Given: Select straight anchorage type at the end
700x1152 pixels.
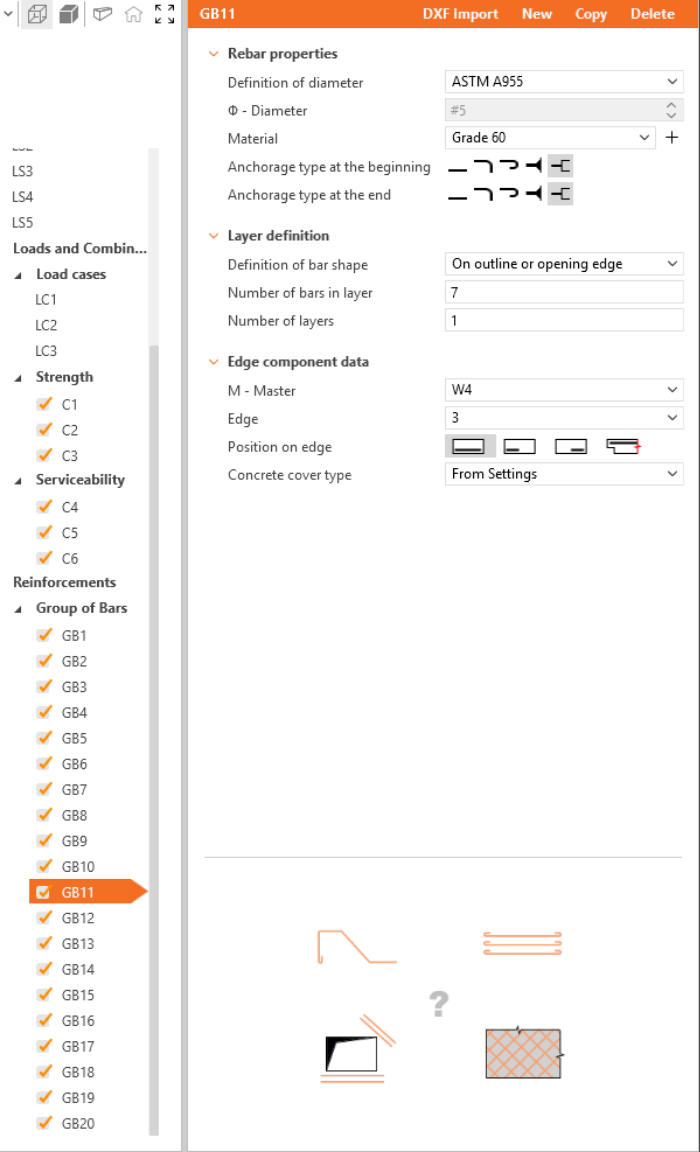Looking at the screenshot, I should point(457,195).
